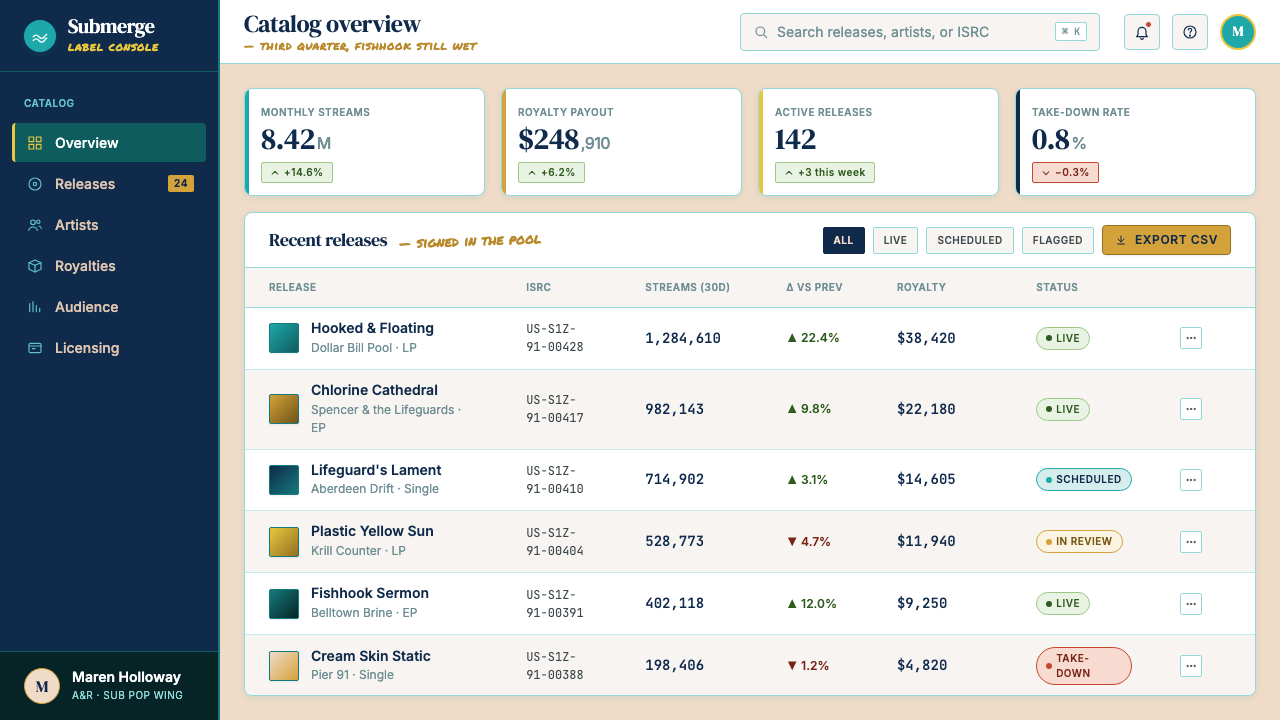Open row menu for Chlorine Cathedral
1280x720 pixels.
point(1191,409)
